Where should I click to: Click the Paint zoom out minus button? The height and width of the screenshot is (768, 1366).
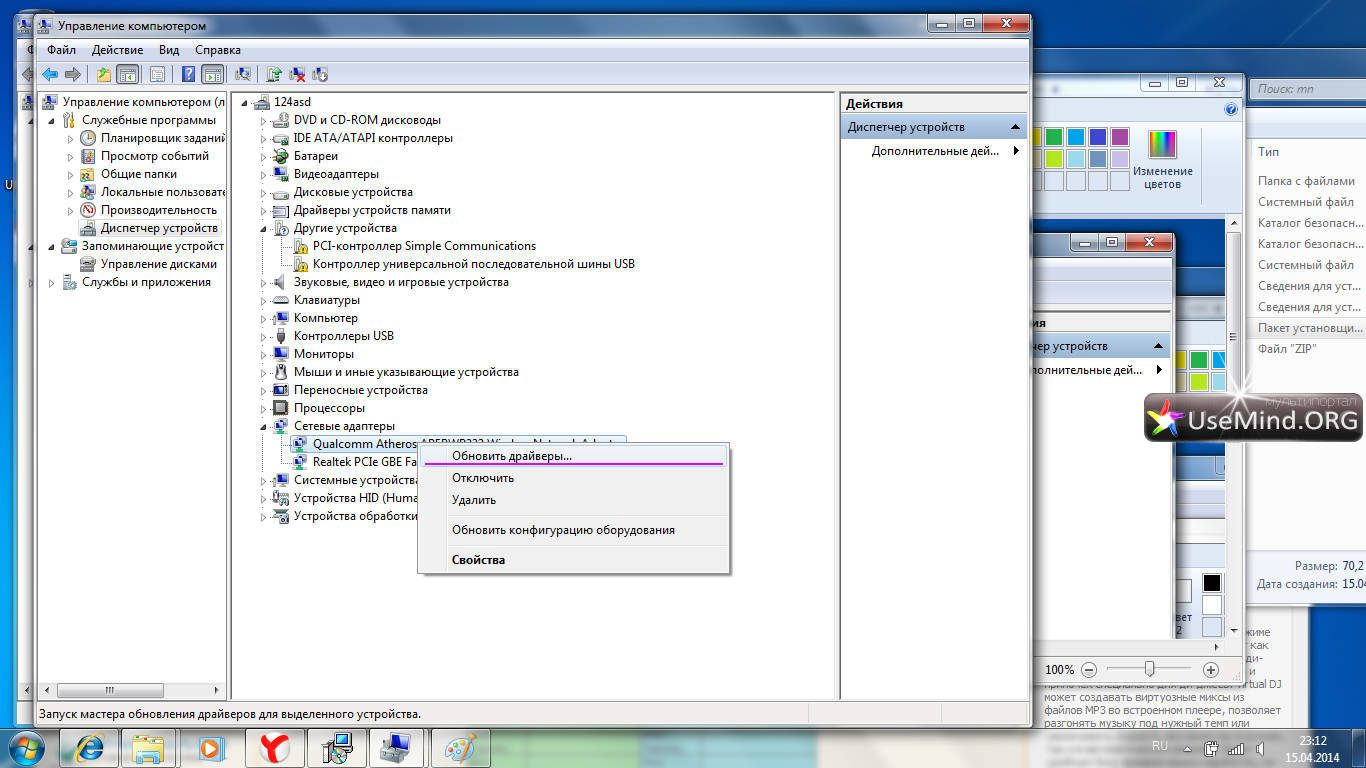(1089, 669)
